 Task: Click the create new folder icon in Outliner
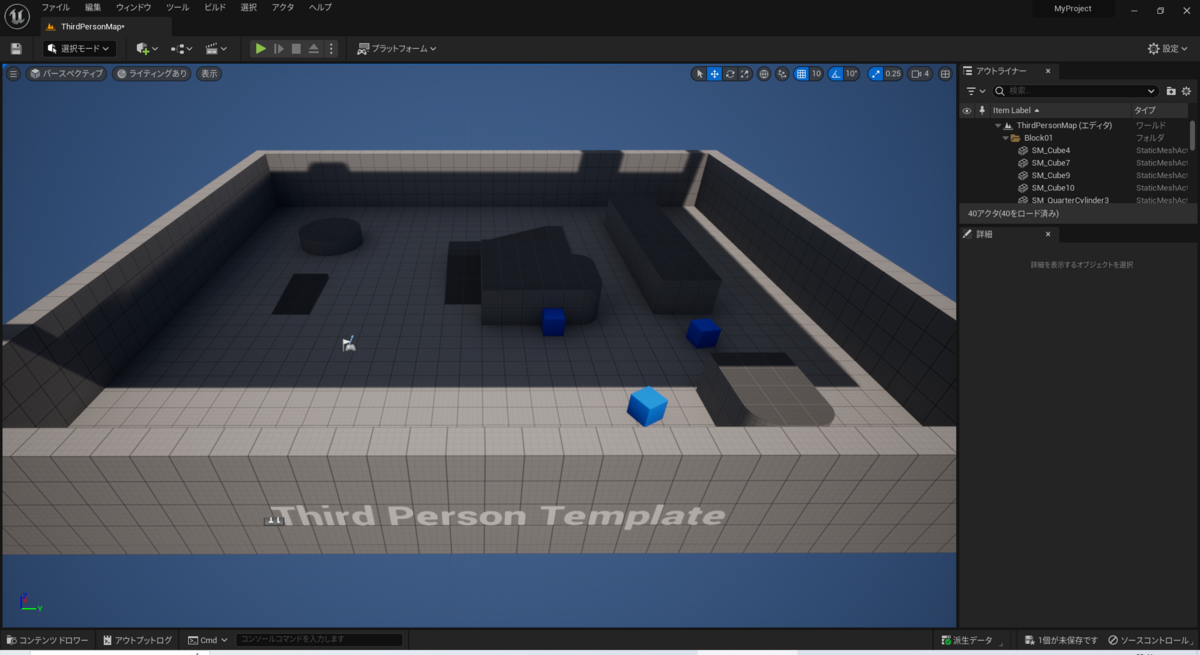(x=1172, y=90)
